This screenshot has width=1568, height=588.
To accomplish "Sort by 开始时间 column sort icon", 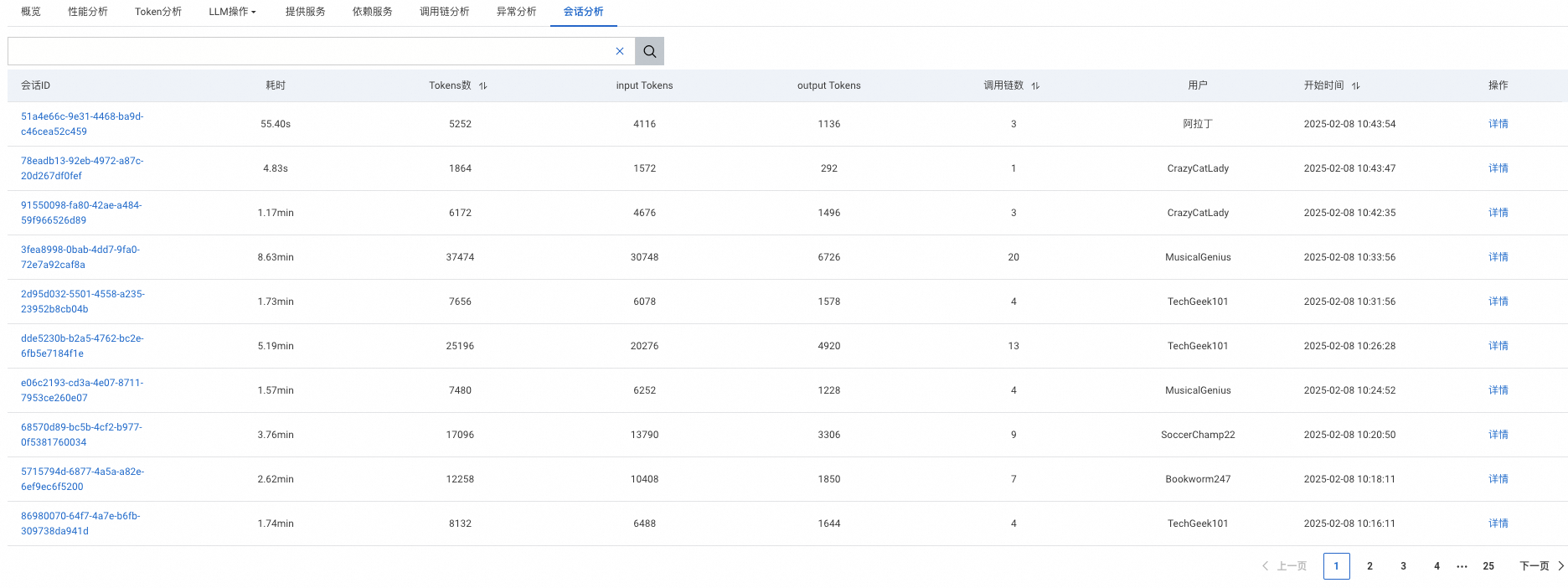I will tap(1356, 85).
